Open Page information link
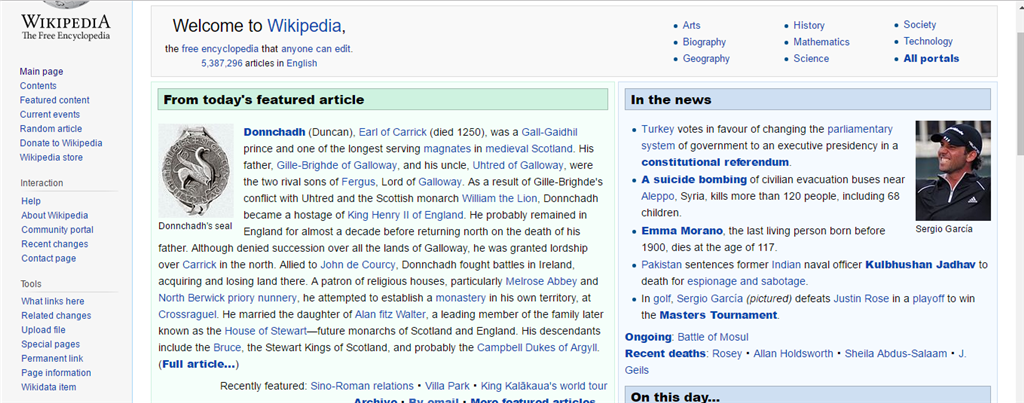1024x403 pixels. 56,374
